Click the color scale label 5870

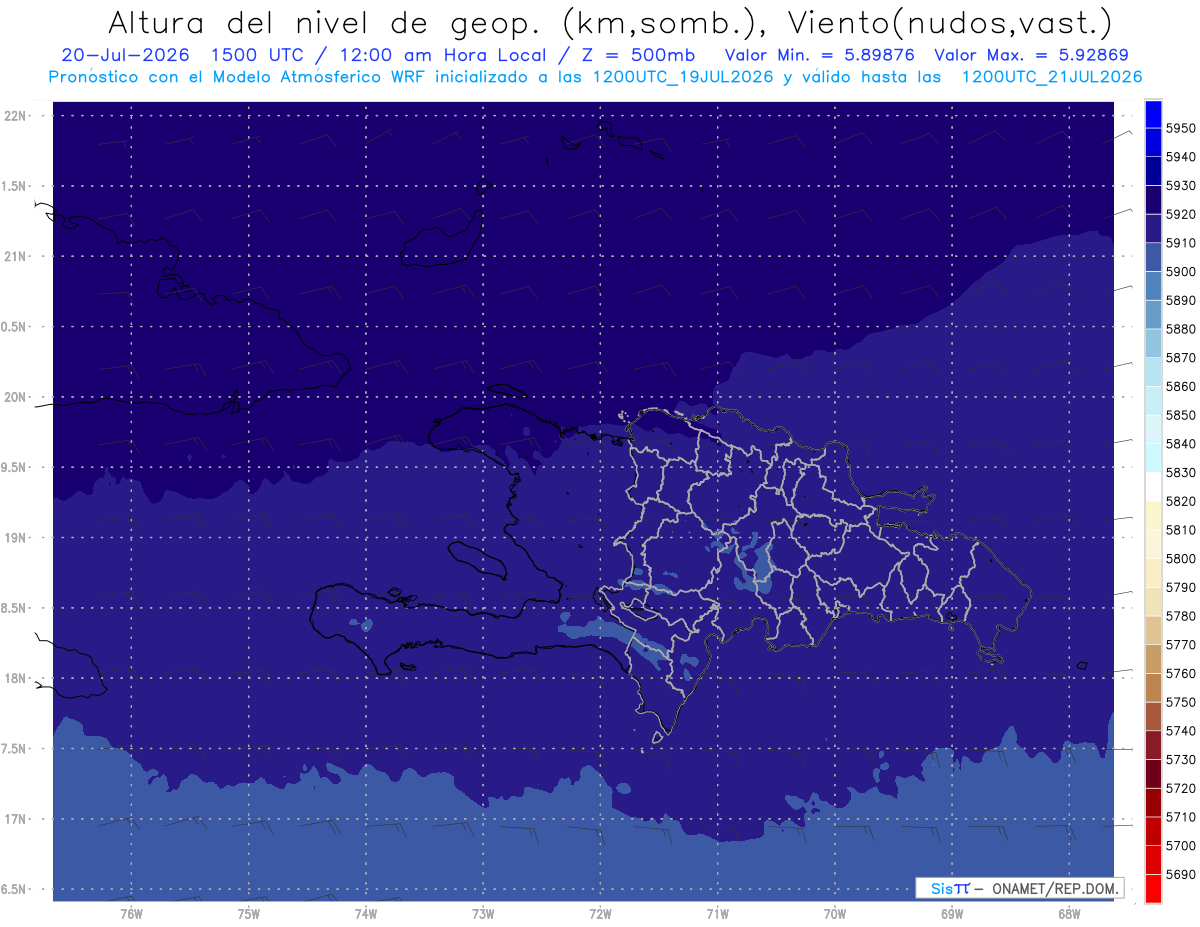click(1180, 358)
